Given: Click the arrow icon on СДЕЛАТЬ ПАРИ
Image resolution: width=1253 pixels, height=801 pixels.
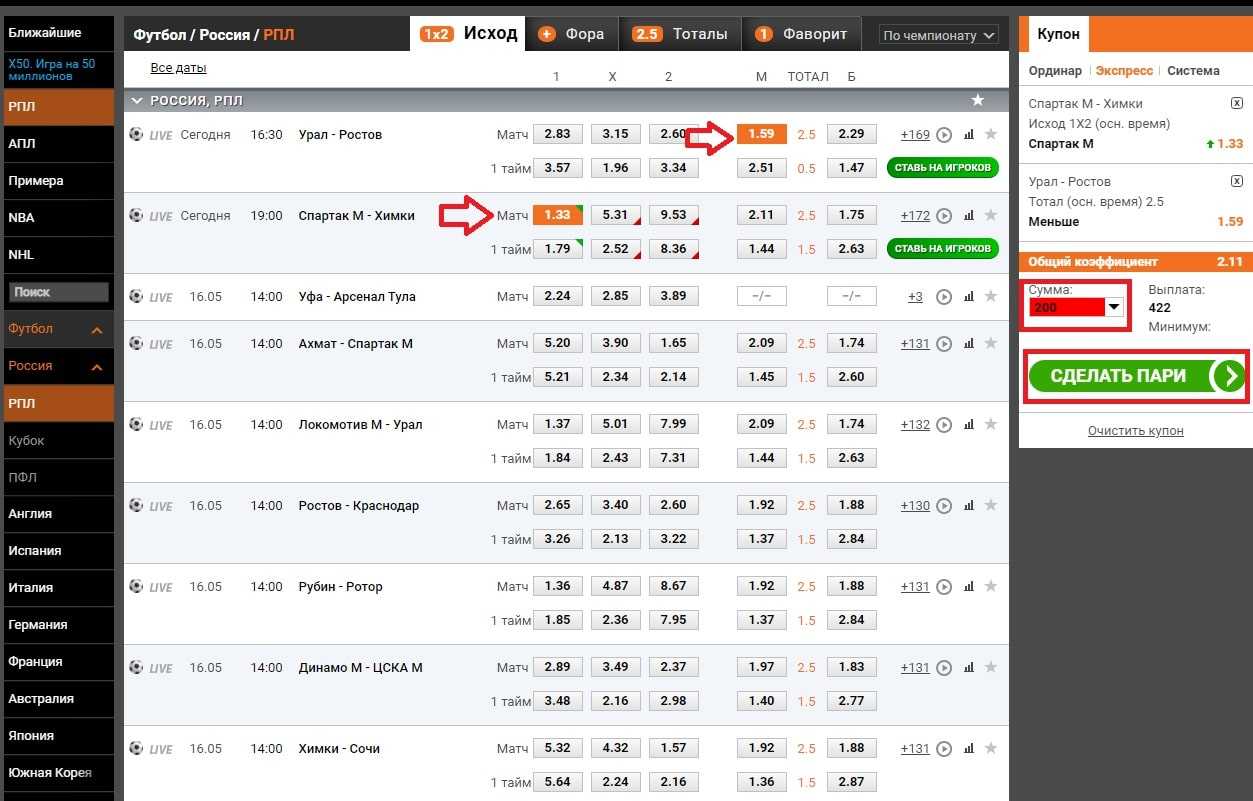Looking at the screenshot, I should click(x=1229, y=376).
